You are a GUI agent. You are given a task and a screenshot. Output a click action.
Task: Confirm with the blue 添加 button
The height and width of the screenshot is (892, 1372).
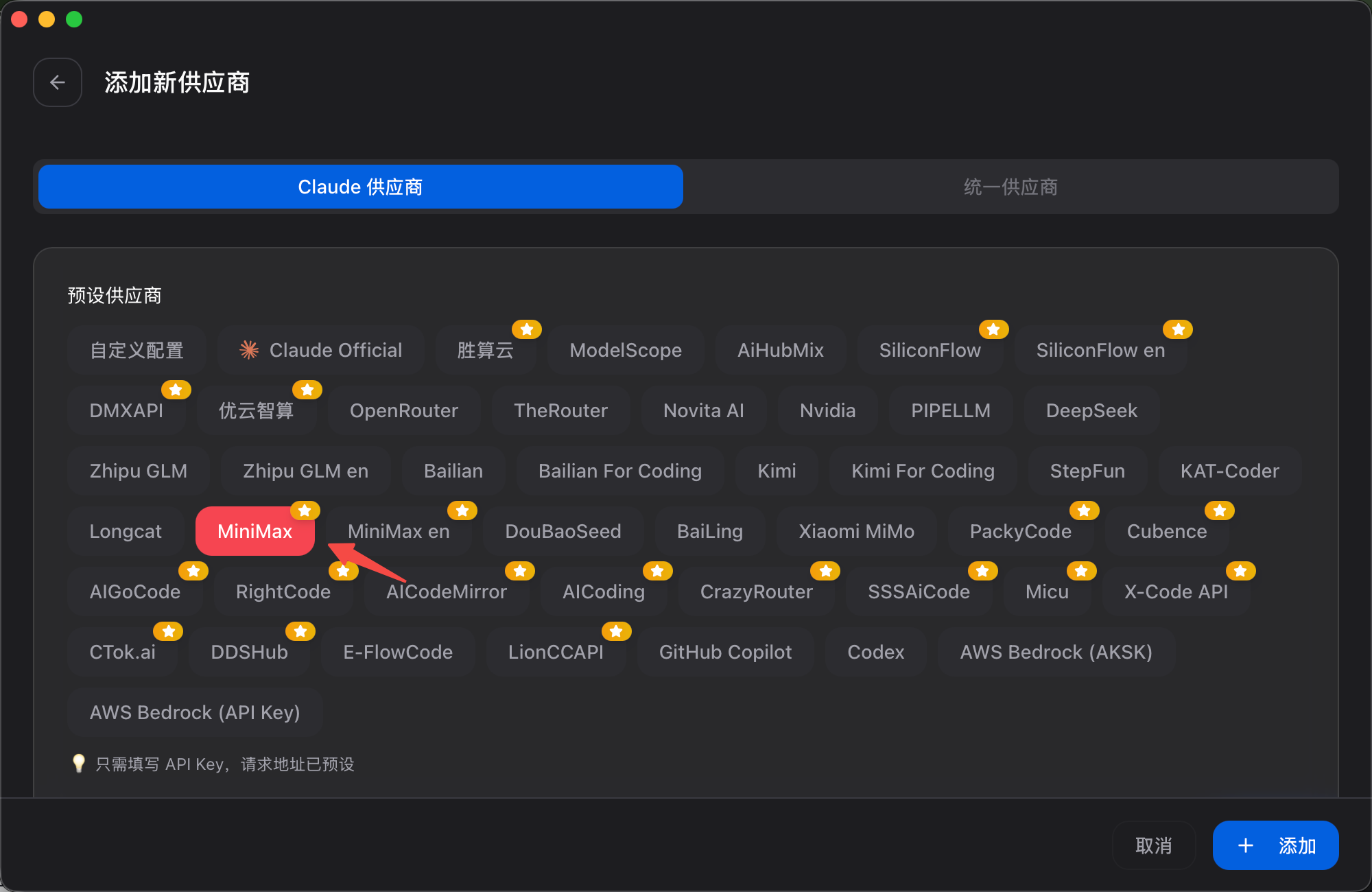tap(1276, 845)
